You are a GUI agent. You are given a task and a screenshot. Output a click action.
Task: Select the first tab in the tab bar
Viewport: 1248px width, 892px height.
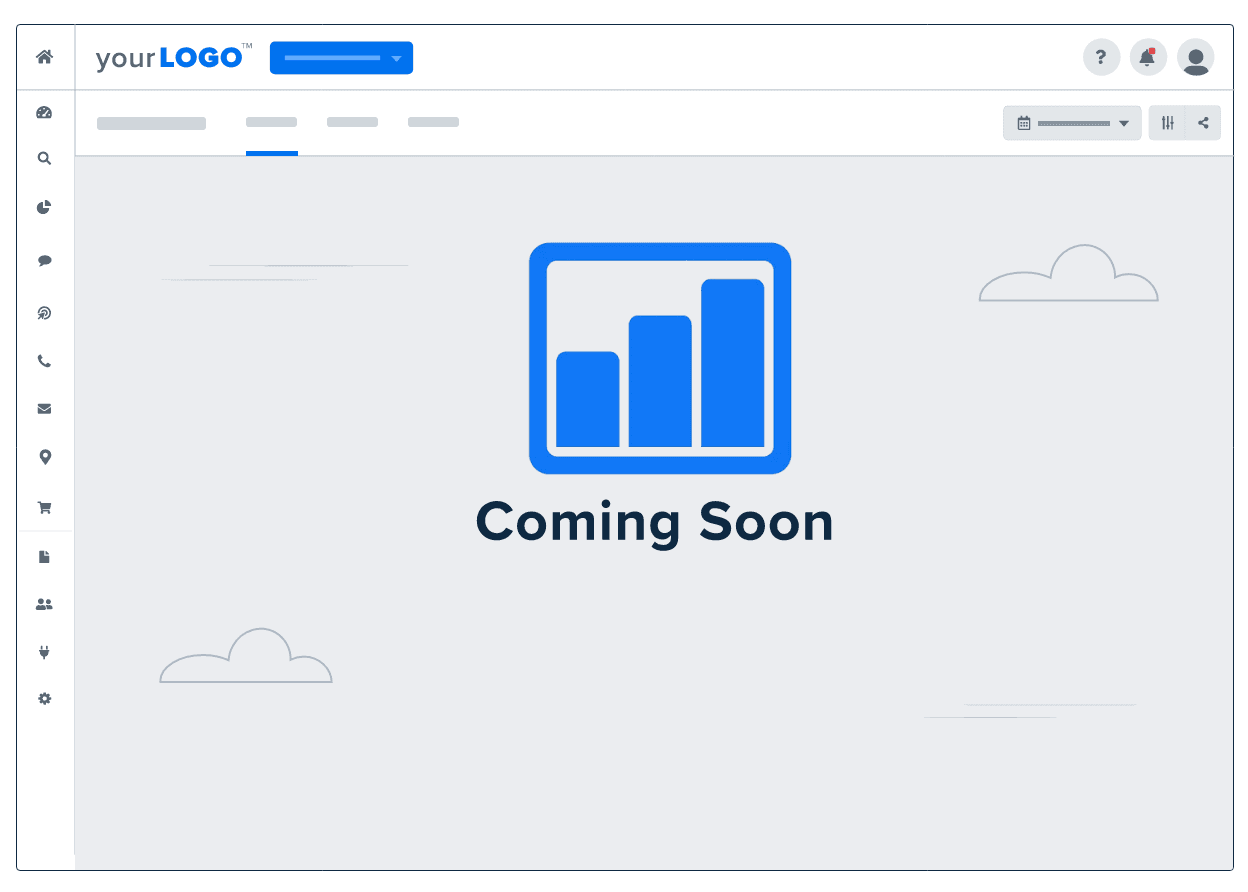pyautogui.click(x=151, y=122)
